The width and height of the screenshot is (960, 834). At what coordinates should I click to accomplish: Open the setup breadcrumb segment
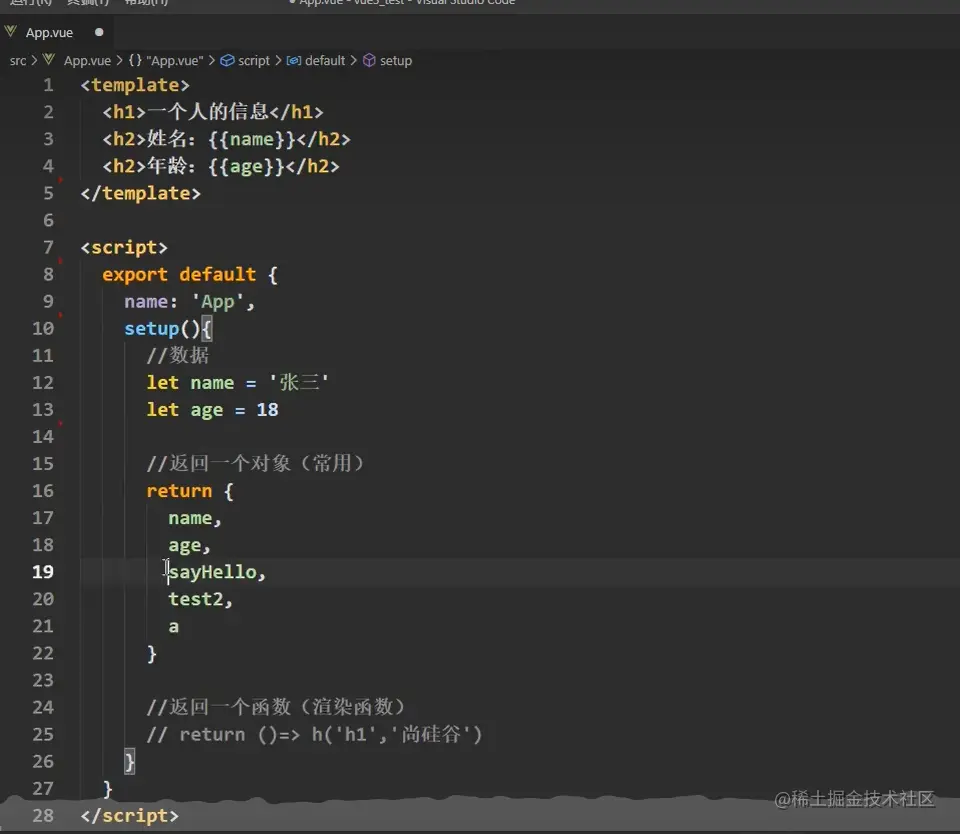pyautogui.click(x=396, y=61)
